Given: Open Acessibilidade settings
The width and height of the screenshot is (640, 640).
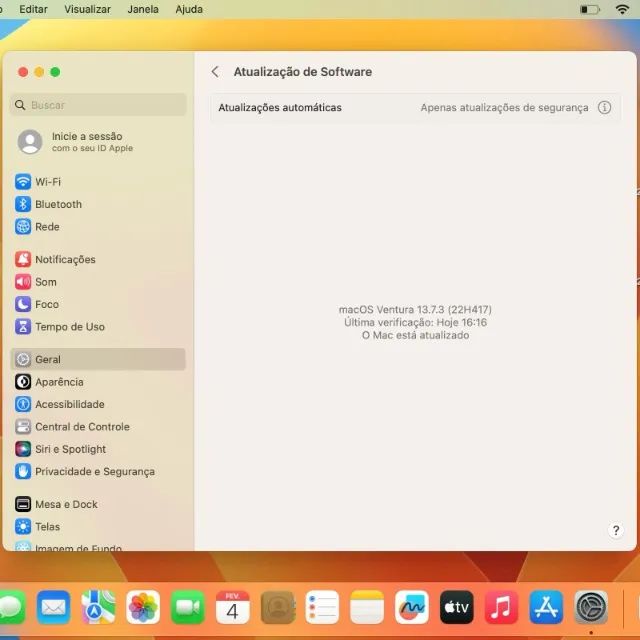Looking at the screenshot, I should (x=98, y=404).
